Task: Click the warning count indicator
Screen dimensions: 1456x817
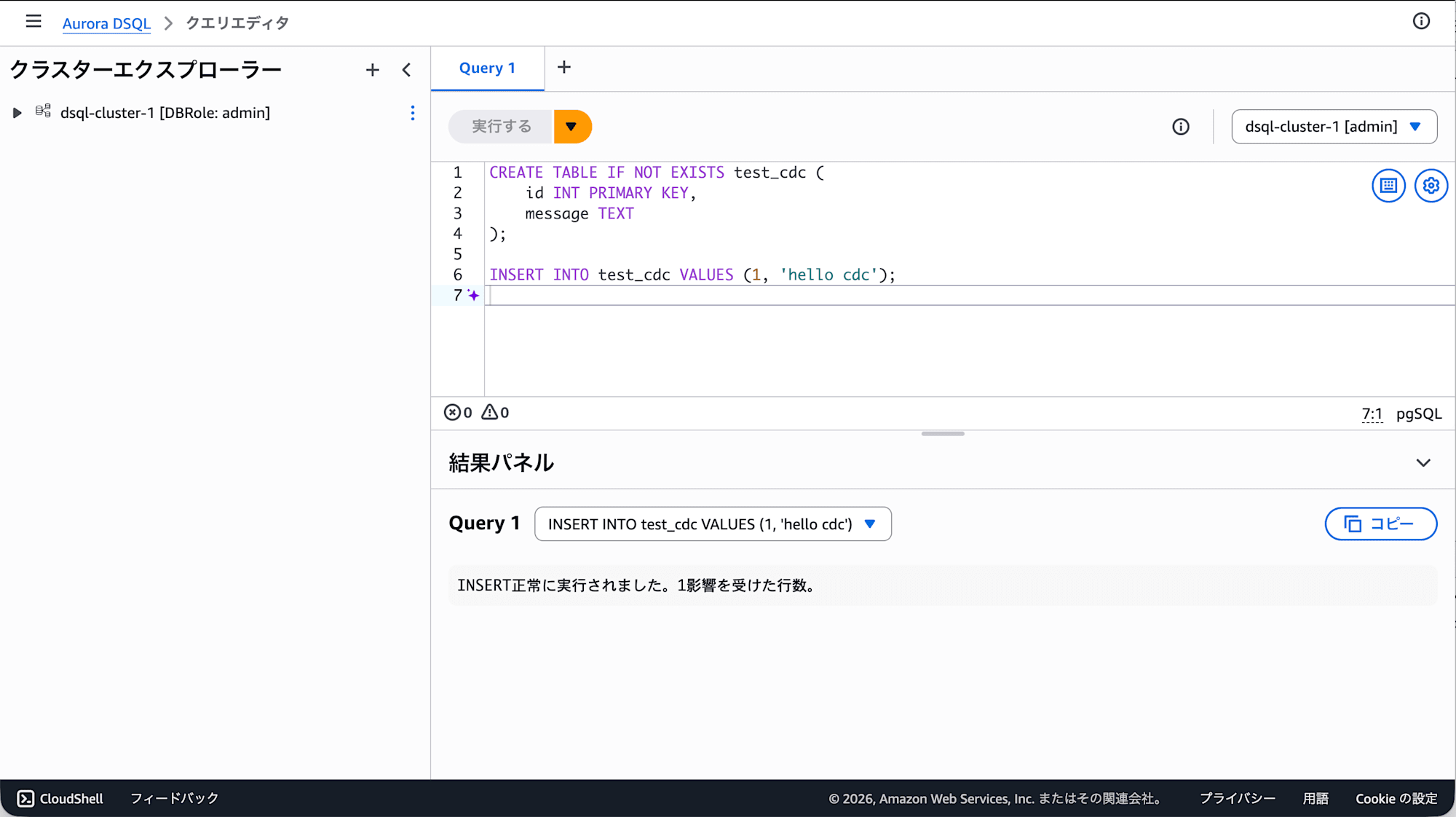Action: 495,413
